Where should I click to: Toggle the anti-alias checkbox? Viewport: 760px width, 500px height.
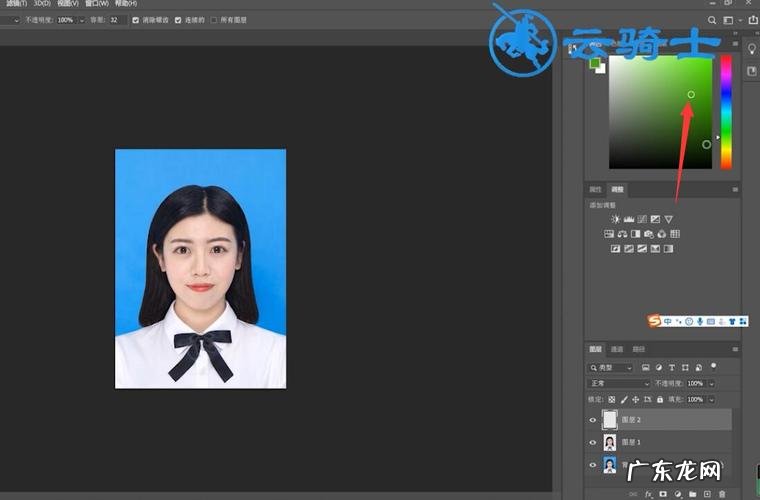pyautogui.click(x=135, y=20)
